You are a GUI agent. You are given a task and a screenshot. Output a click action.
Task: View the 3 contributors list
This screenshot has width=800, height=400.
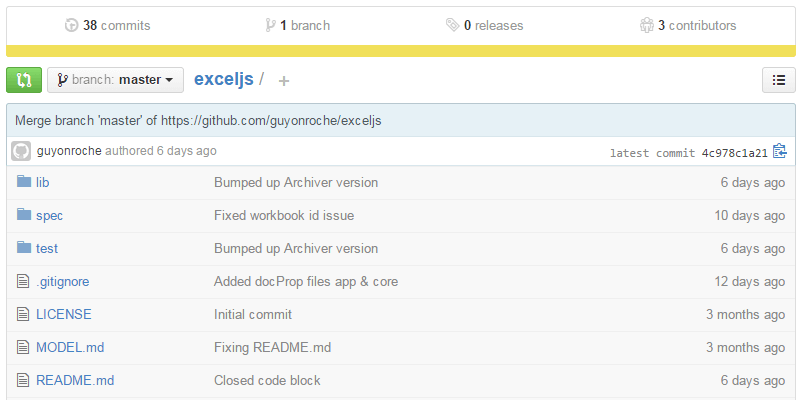688,25
